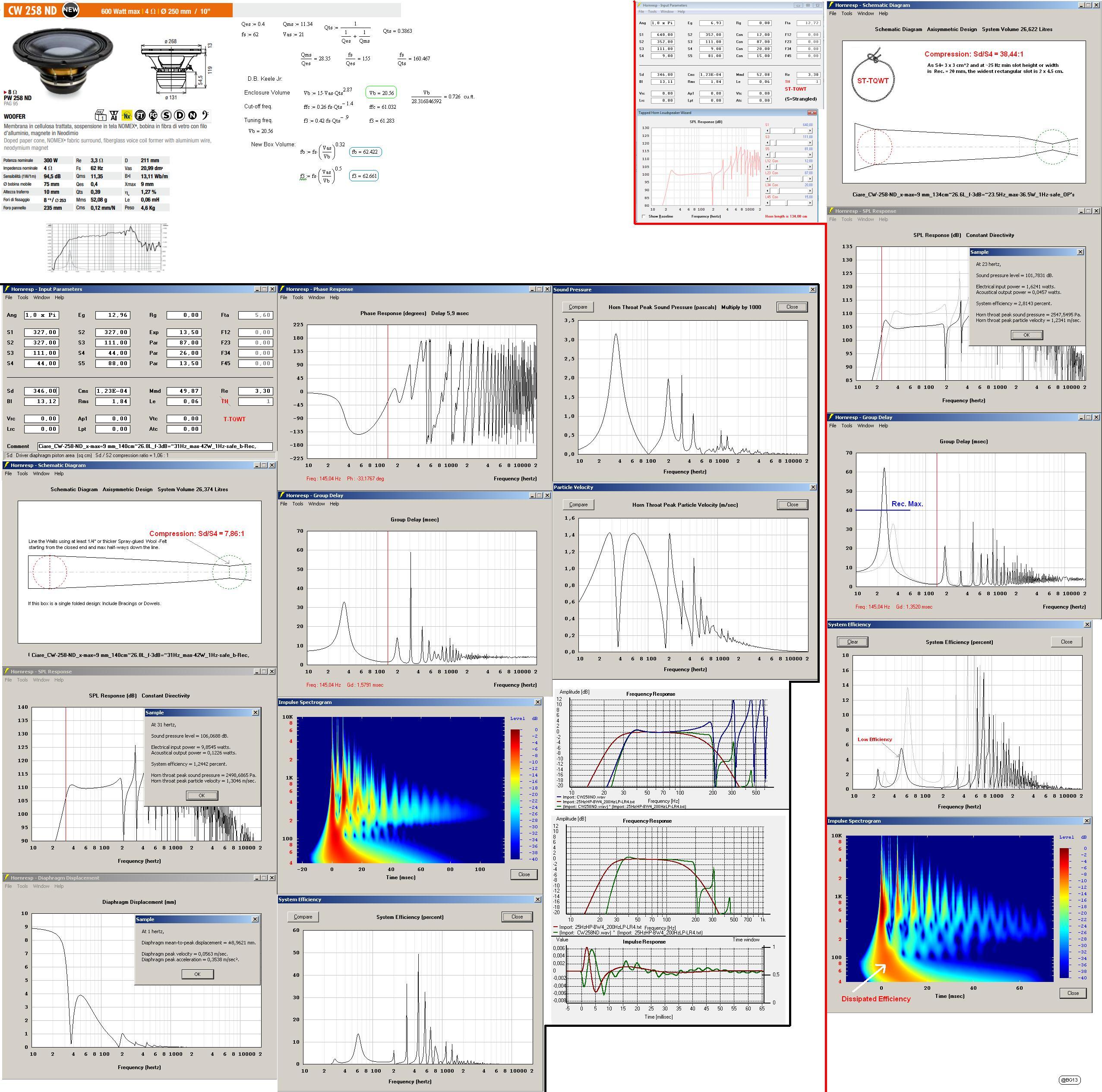Click left arrow of wizard S5 slider
Viewport: 1102px width, 1092px height.
coord(768,155)
